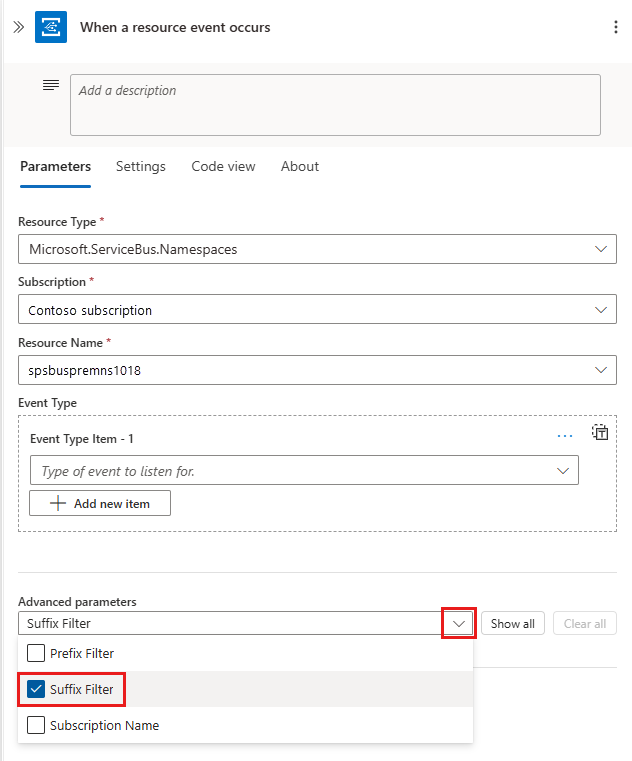Collapse the Advanced parameters dropdown arrow
632x761 pixels.
(x=459, y=624)
